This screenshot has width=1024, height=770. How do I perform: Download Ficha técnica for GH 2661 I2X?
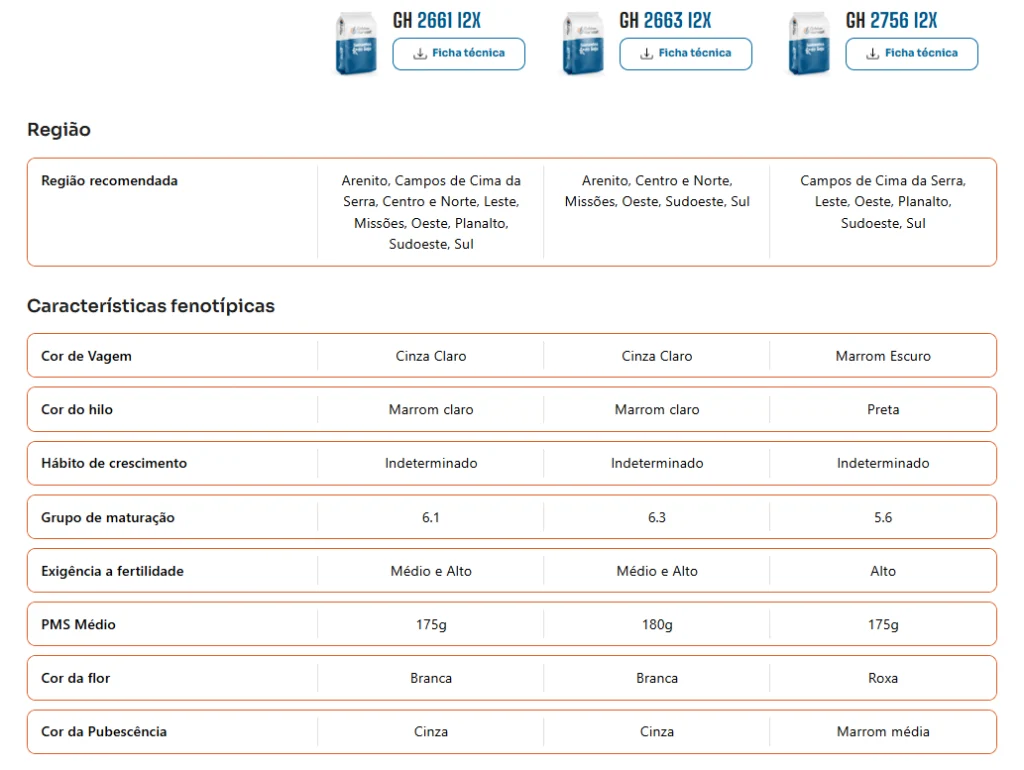tap(458, 54)
